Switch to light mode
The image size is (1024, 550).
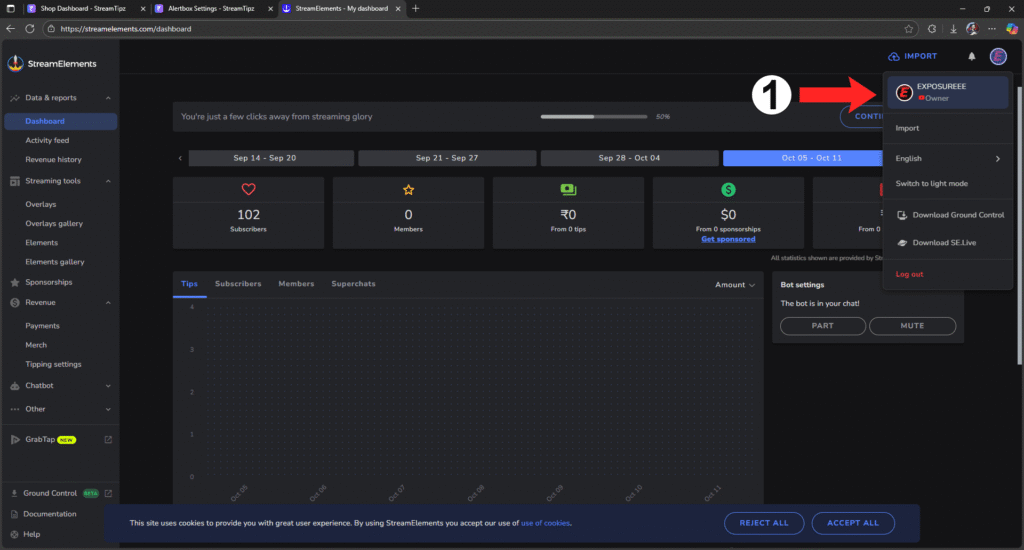[x=931, y=184]
